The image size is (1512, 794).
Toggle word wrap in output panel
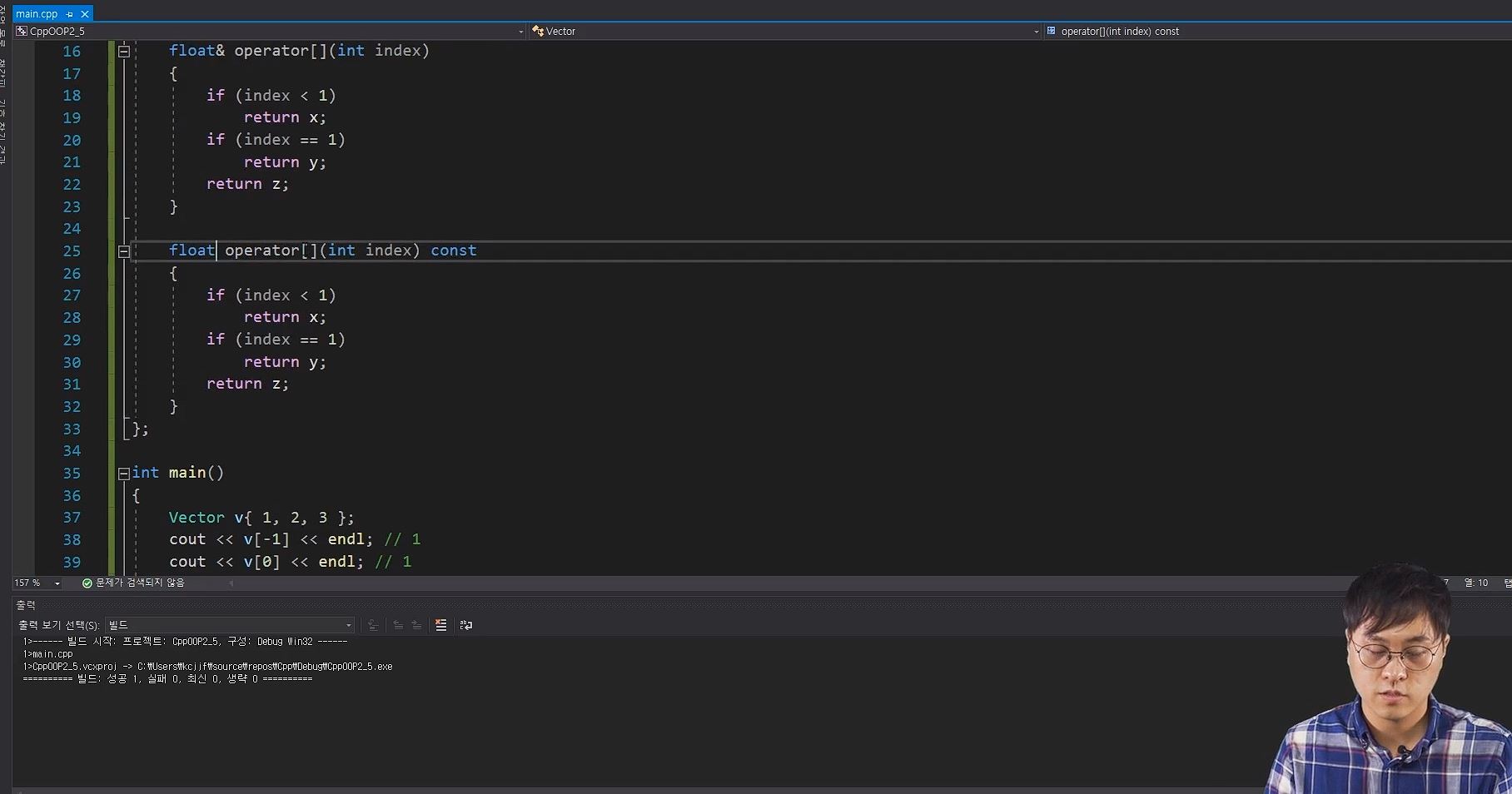(466, 625)
